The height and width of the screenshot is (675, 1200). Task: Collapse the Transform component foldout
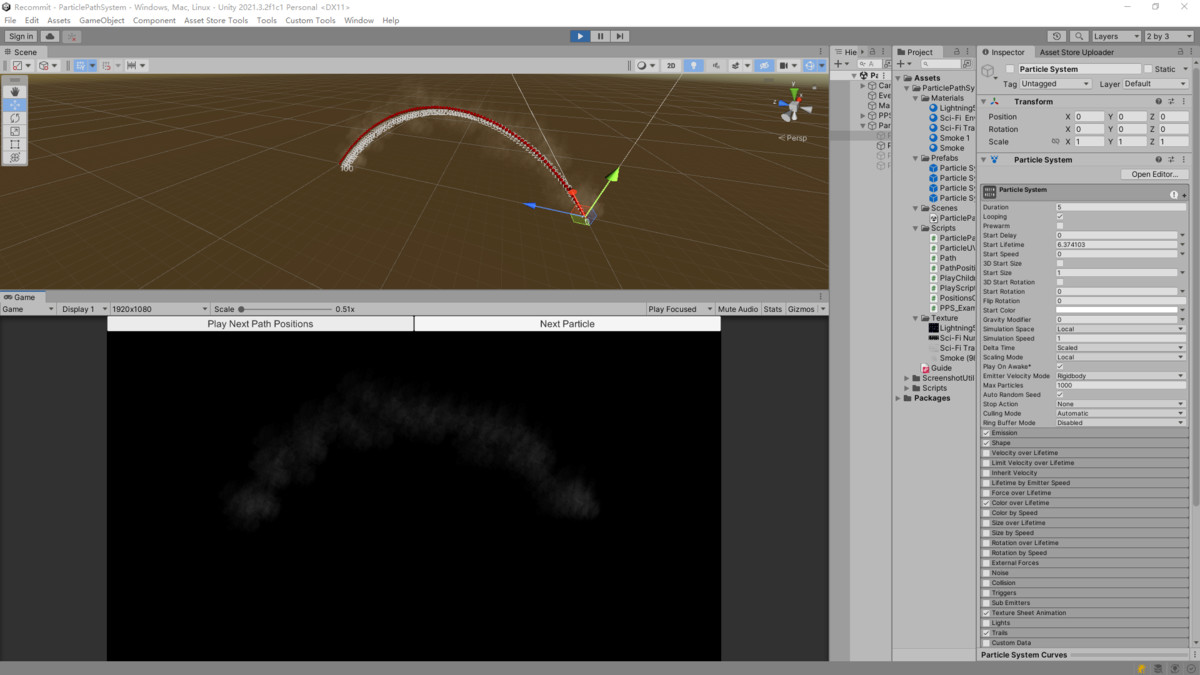[x=984, y=101]
